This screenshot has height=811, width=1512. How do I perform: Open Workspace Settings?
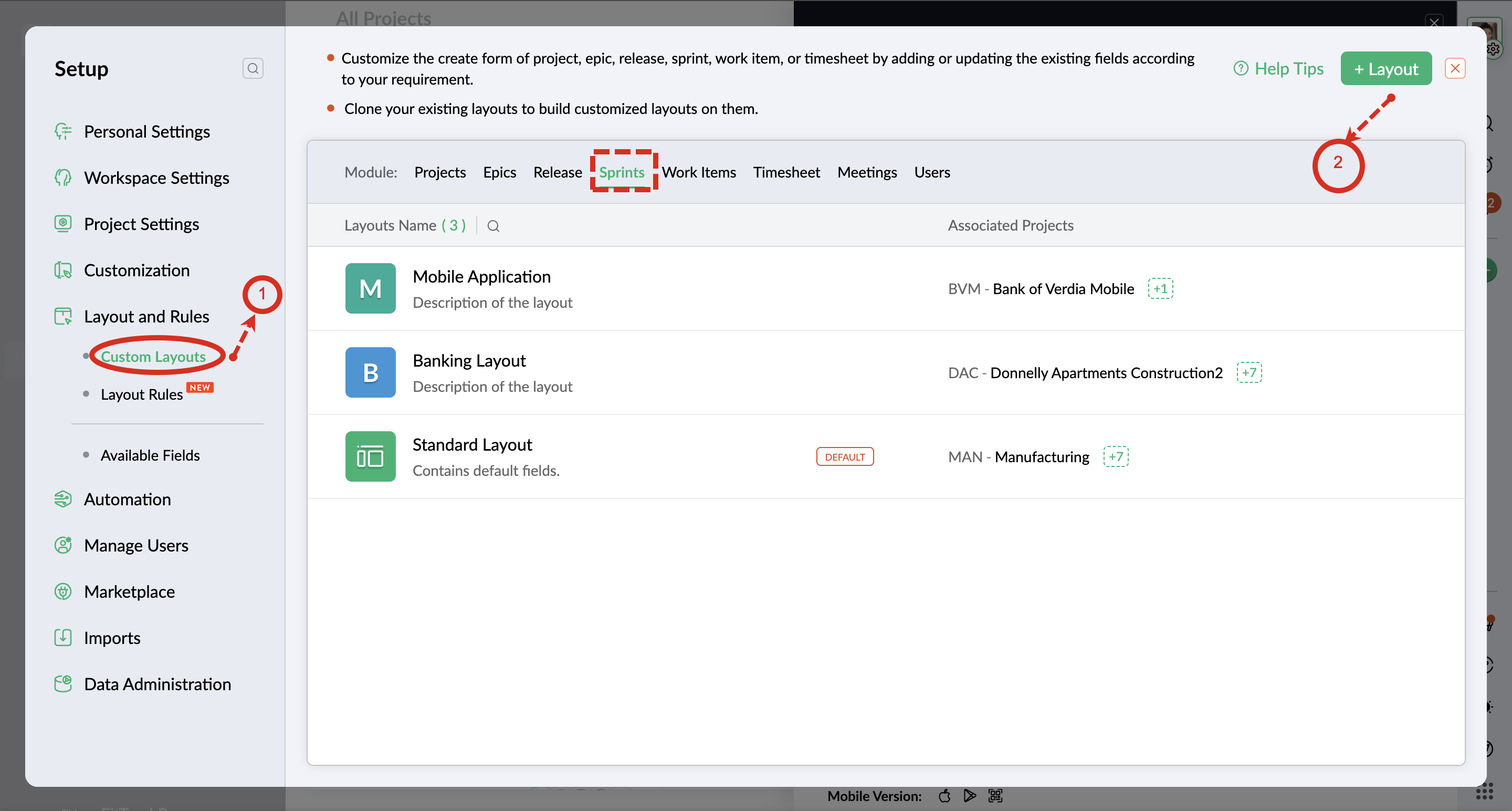[x=156, y=178]
